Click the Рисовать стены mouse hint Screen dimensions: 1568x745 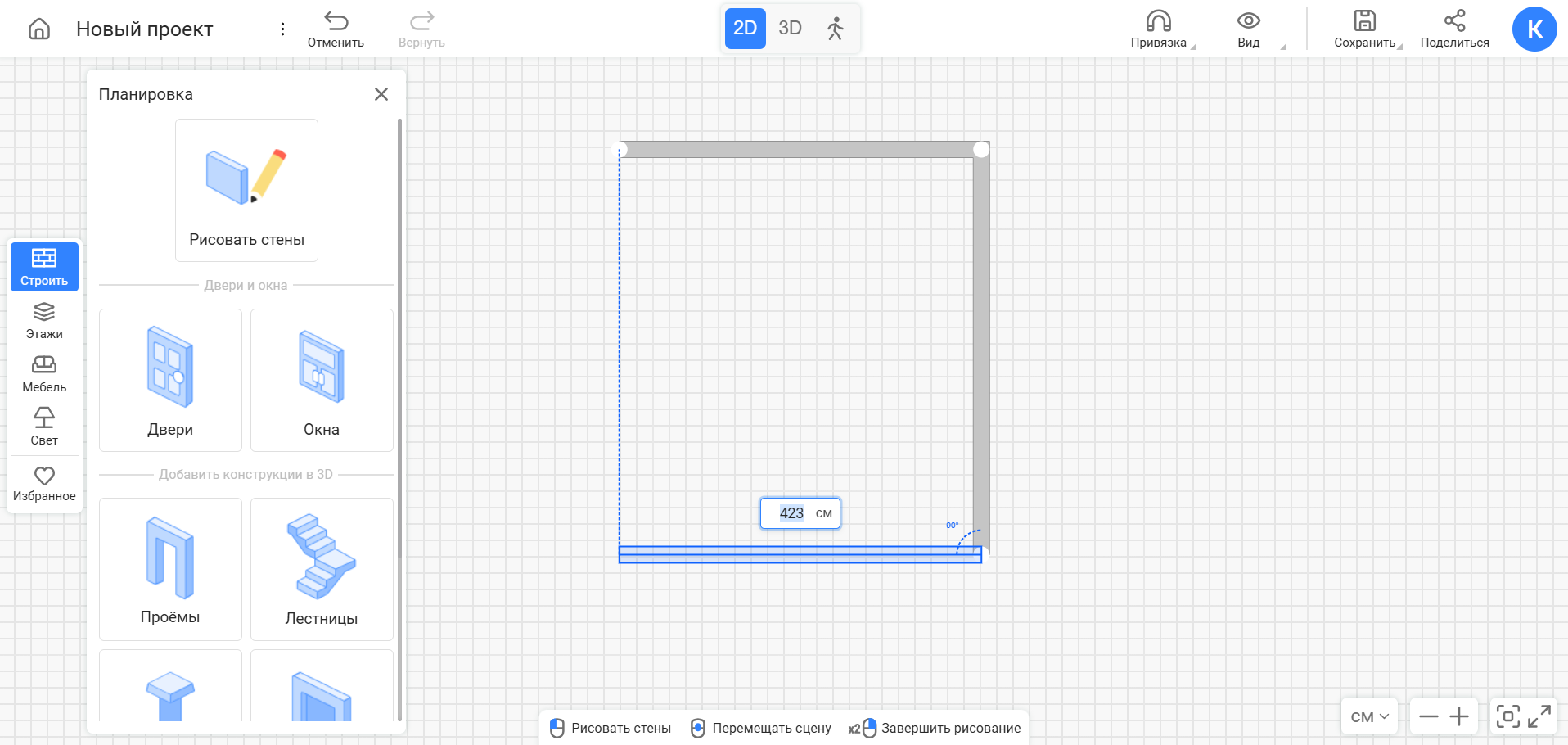tap(611, 728)
